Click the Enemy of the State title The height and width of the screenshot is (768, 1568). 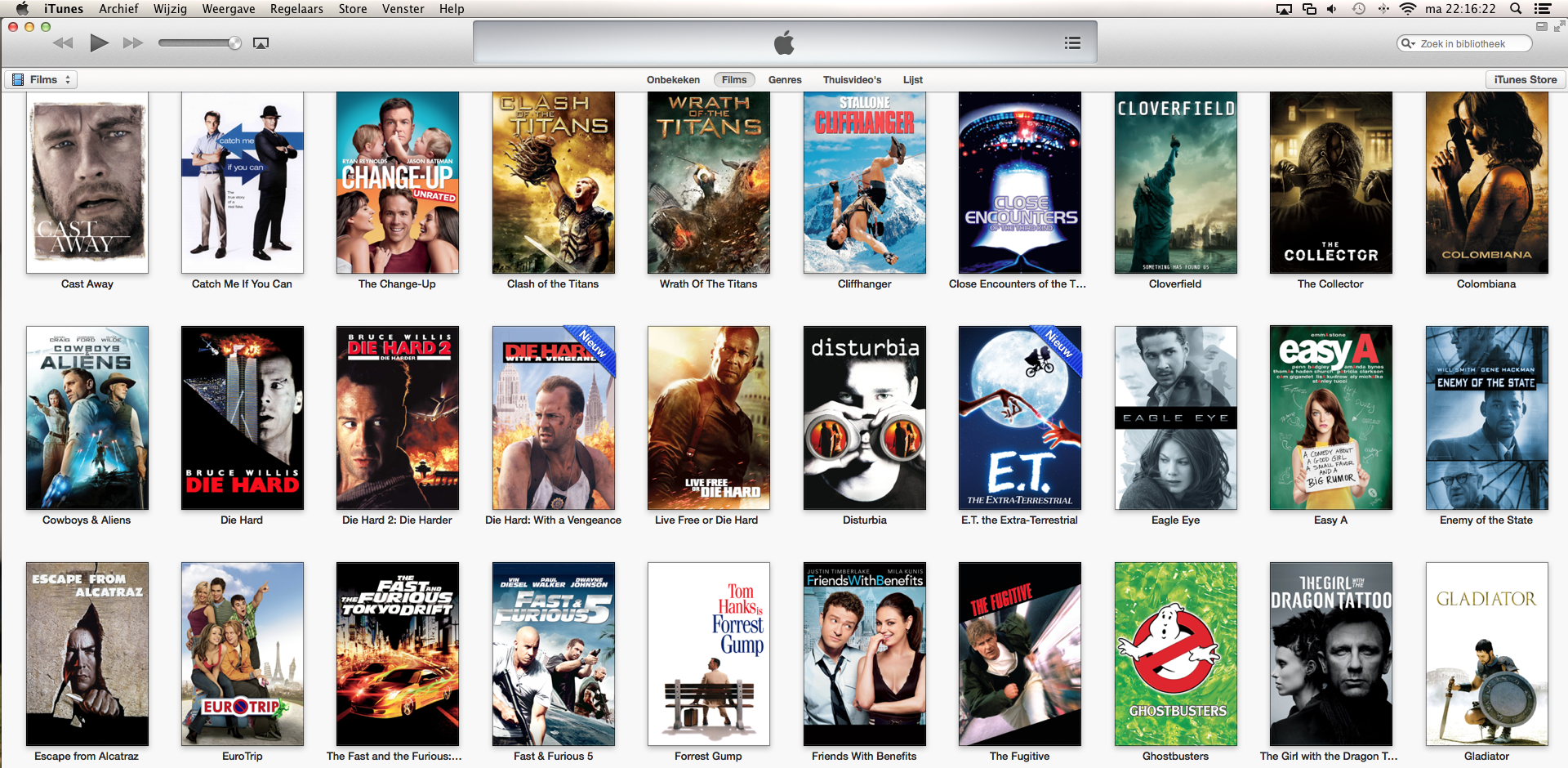(1486, 520)
